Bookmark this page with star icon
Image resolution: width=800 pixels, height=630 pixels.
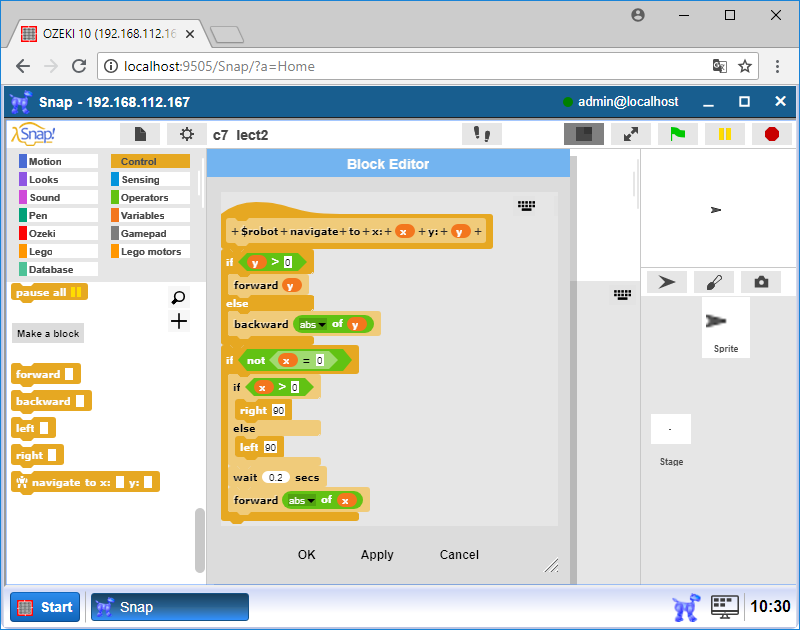click(745, 66)
